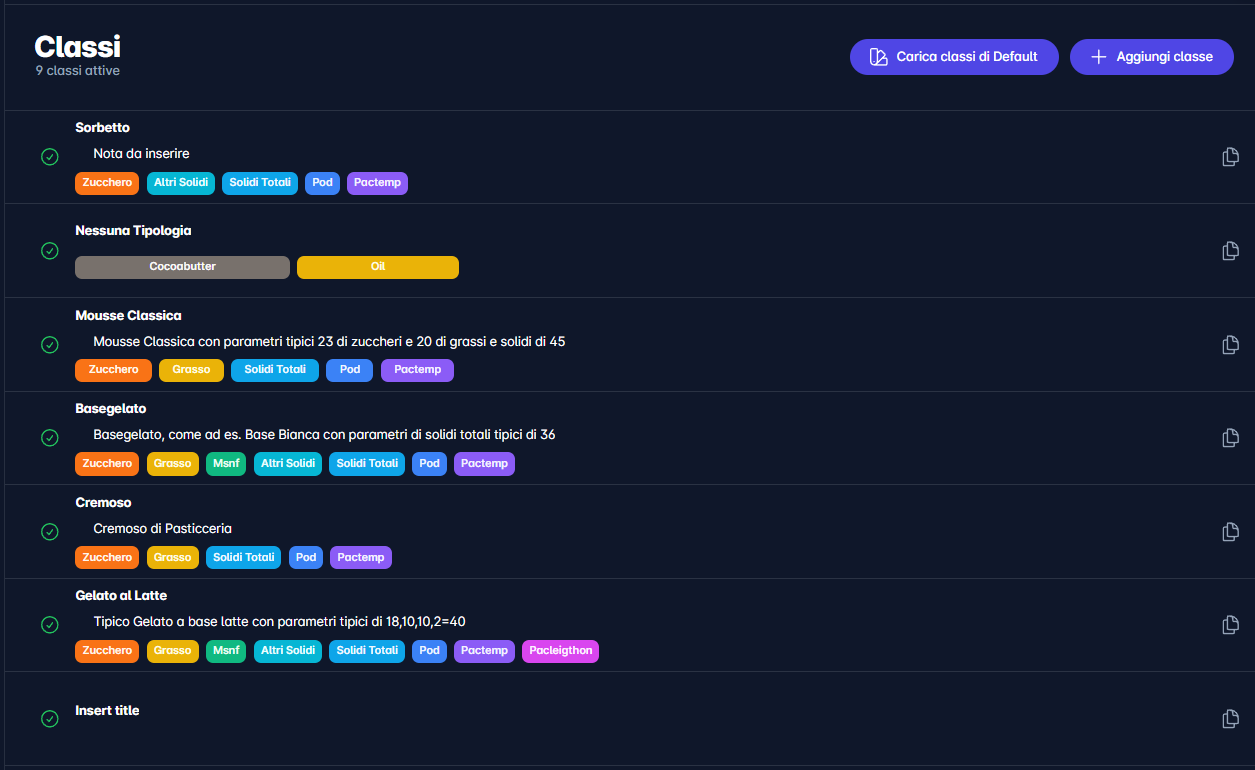This screenshot has height=770, width=1255.
Task: Toggle the Gelato al Latte active checkmark
Action: click(x=49, y=625)
